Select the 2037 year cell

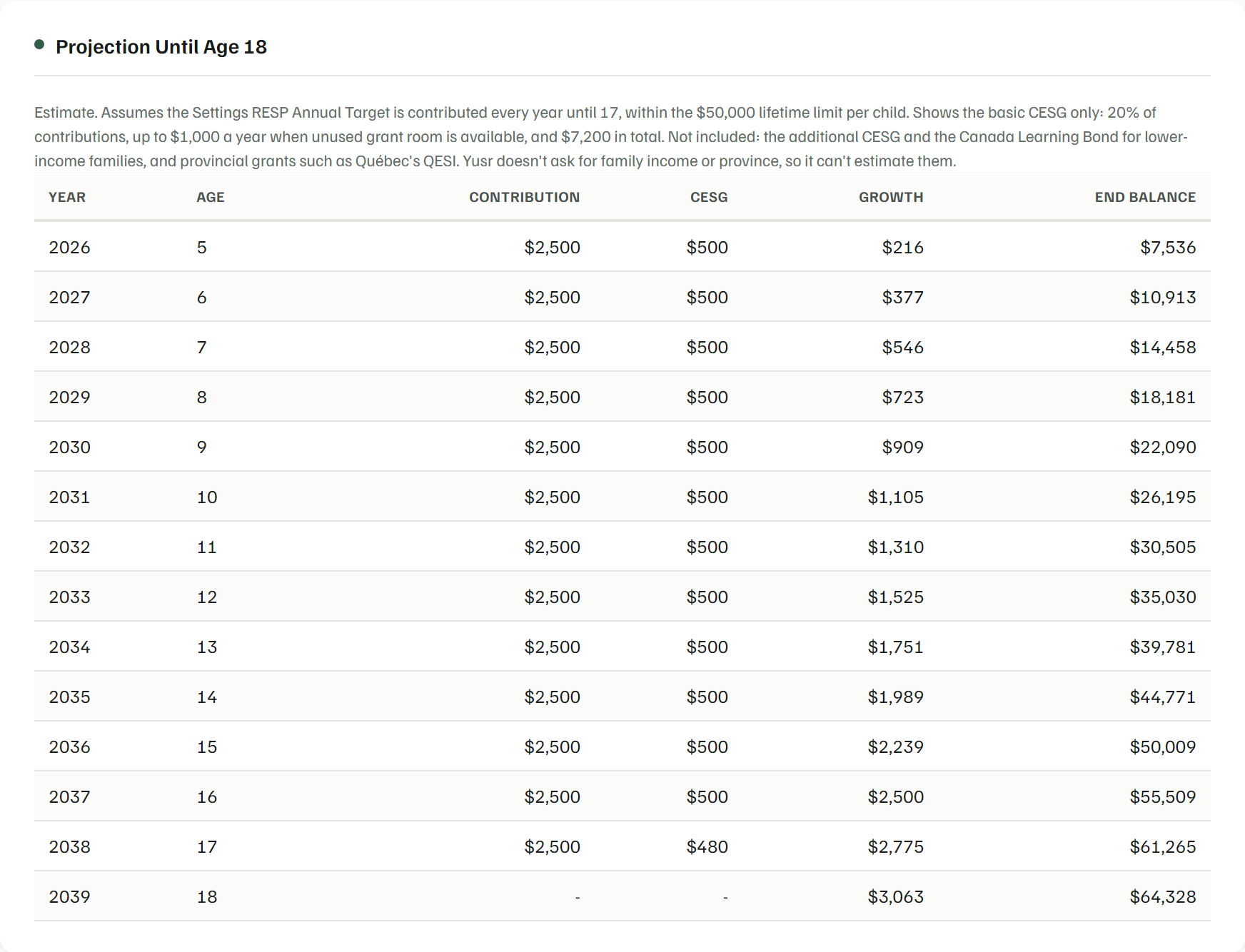[x=70, y=797]
